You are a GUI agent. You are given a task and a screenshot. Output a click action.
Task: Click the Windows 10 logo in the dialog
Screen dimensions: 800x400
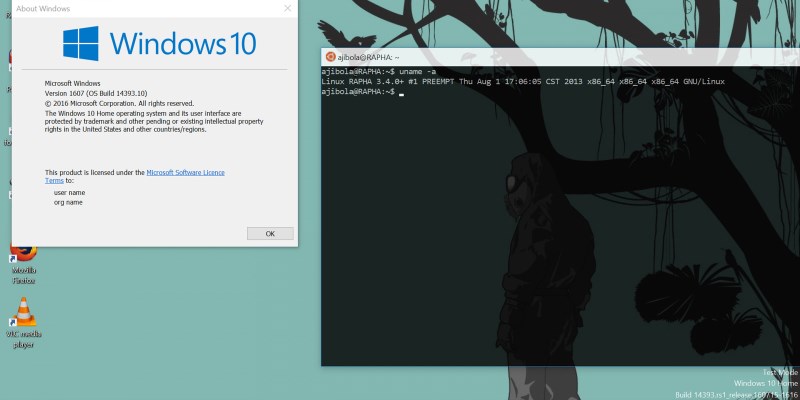(159, 43)
